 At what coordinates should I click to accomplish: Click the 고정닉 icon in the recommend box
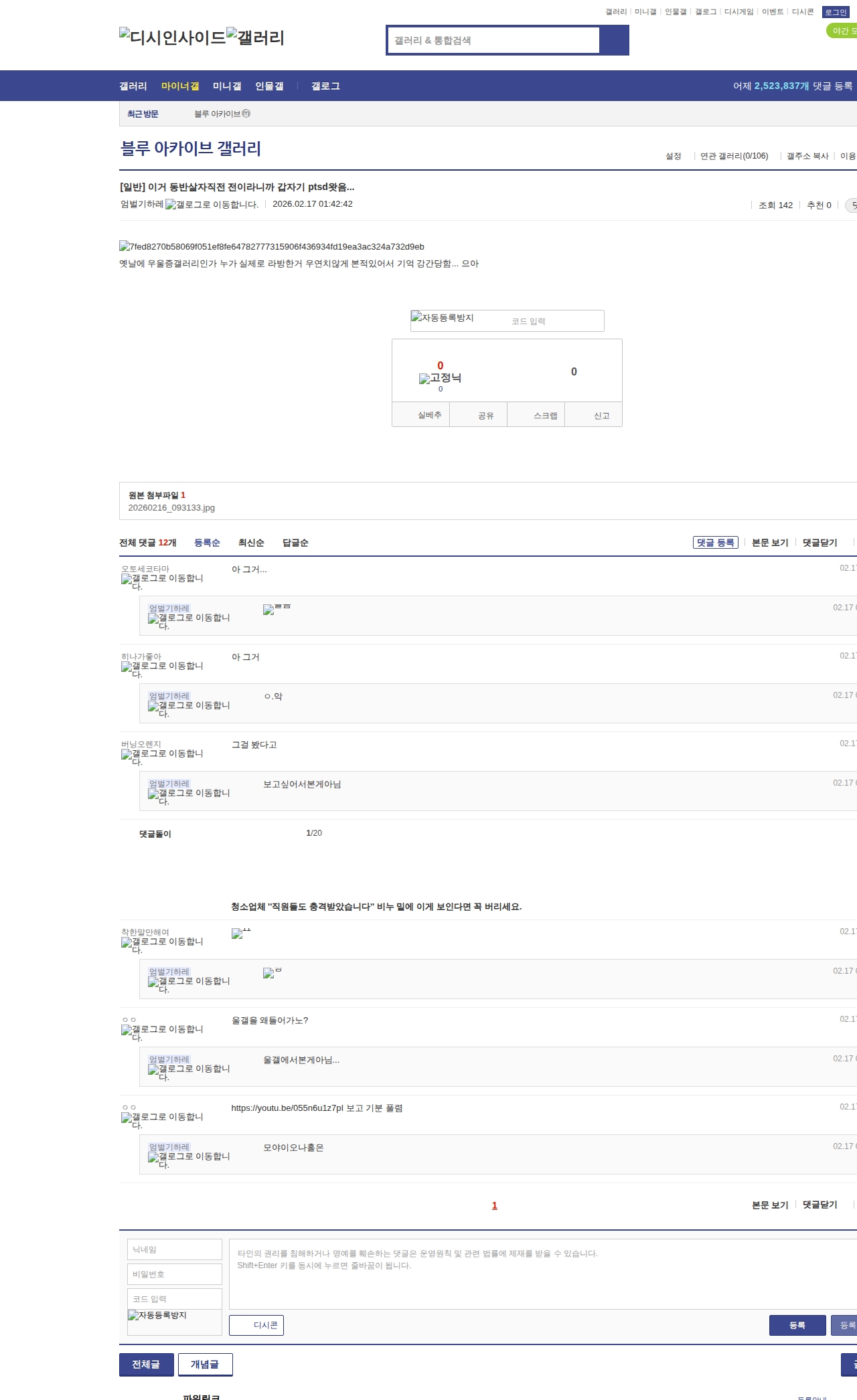point(440,378)
